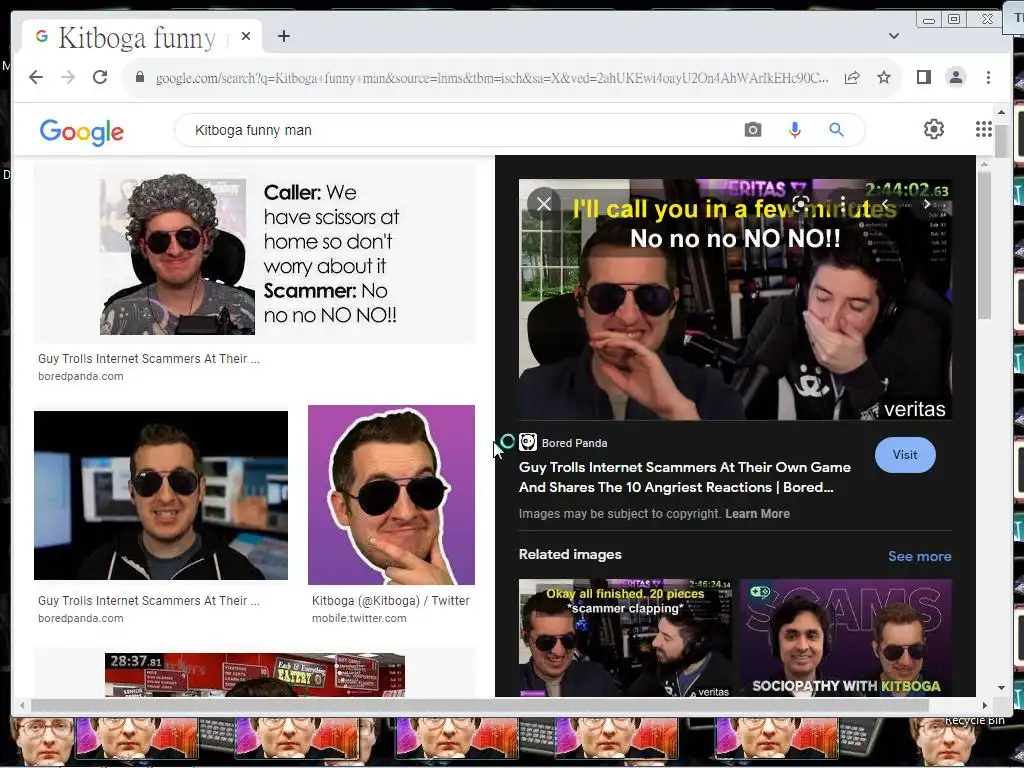1024x768 pixels.
Task: Open the site info lock icon
Action: [140, 77]
